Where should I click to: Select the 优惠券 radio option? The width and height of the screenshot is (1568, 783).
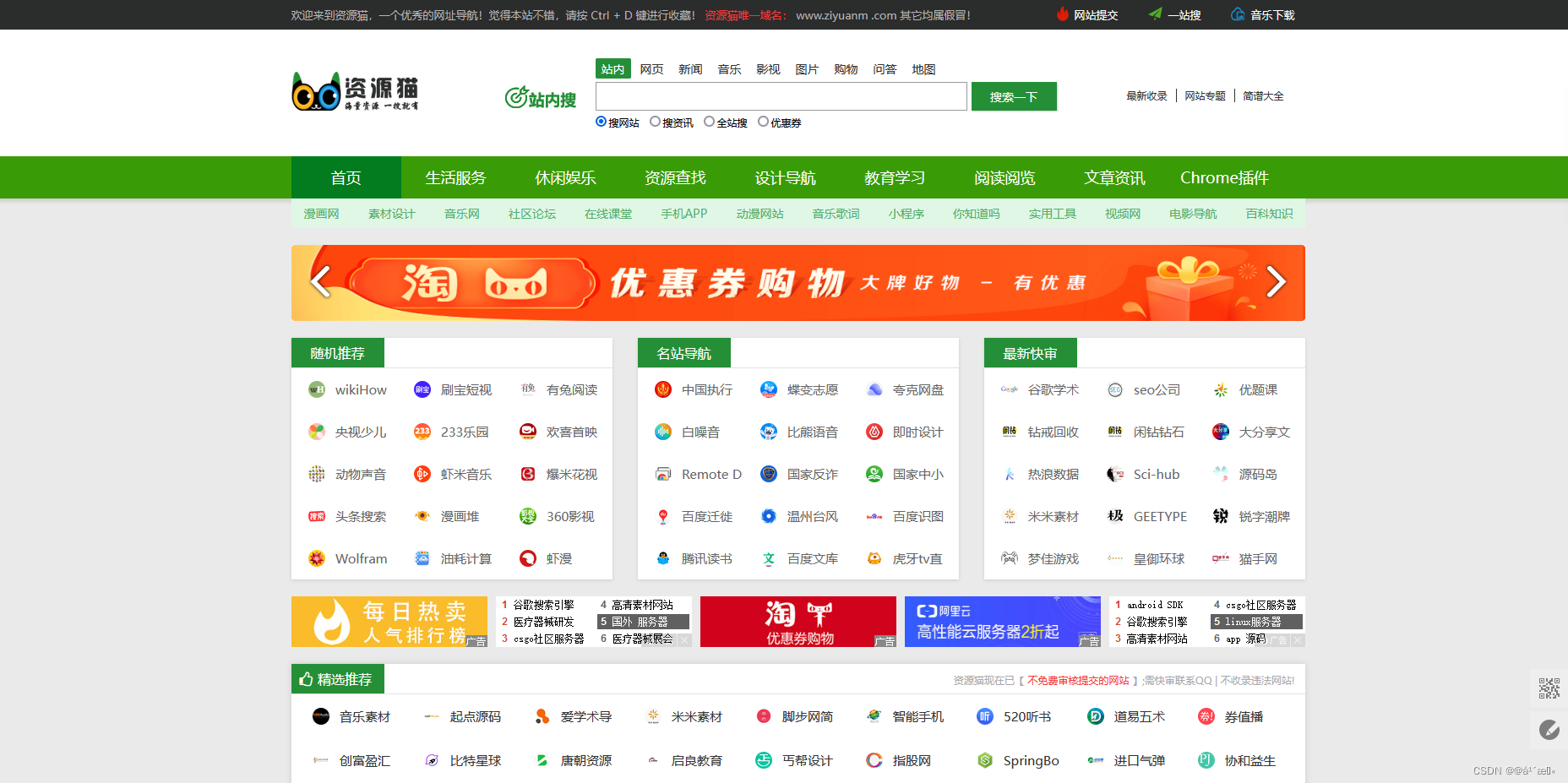coord(763,122)
